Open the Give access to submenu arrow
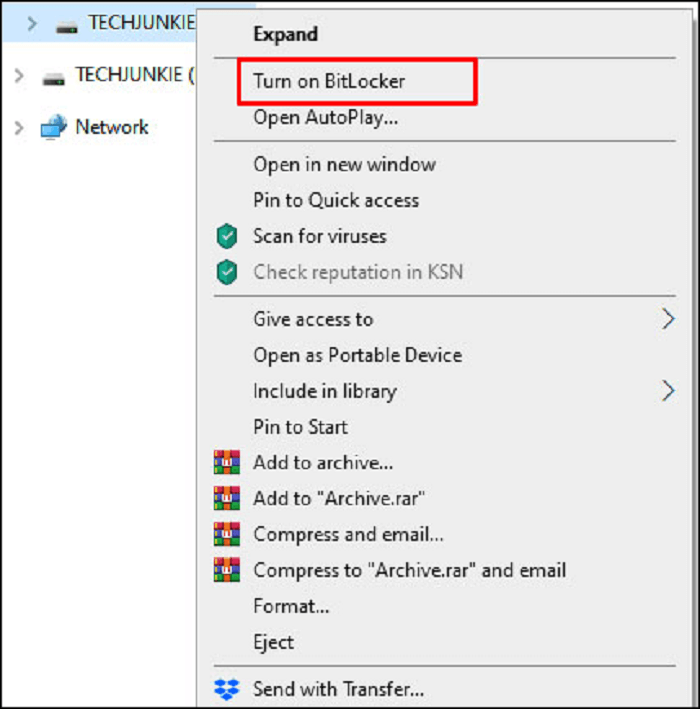 pos(668,319)
